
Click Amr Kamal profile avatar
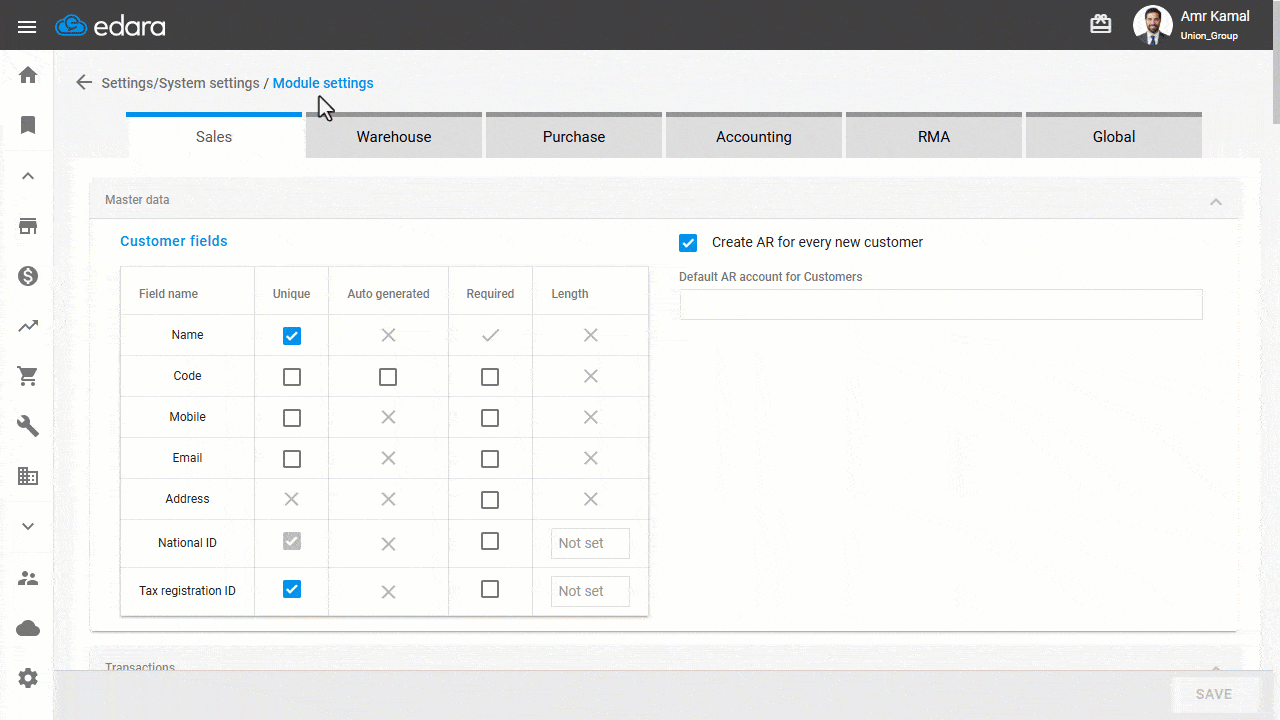coord(1152,25)
